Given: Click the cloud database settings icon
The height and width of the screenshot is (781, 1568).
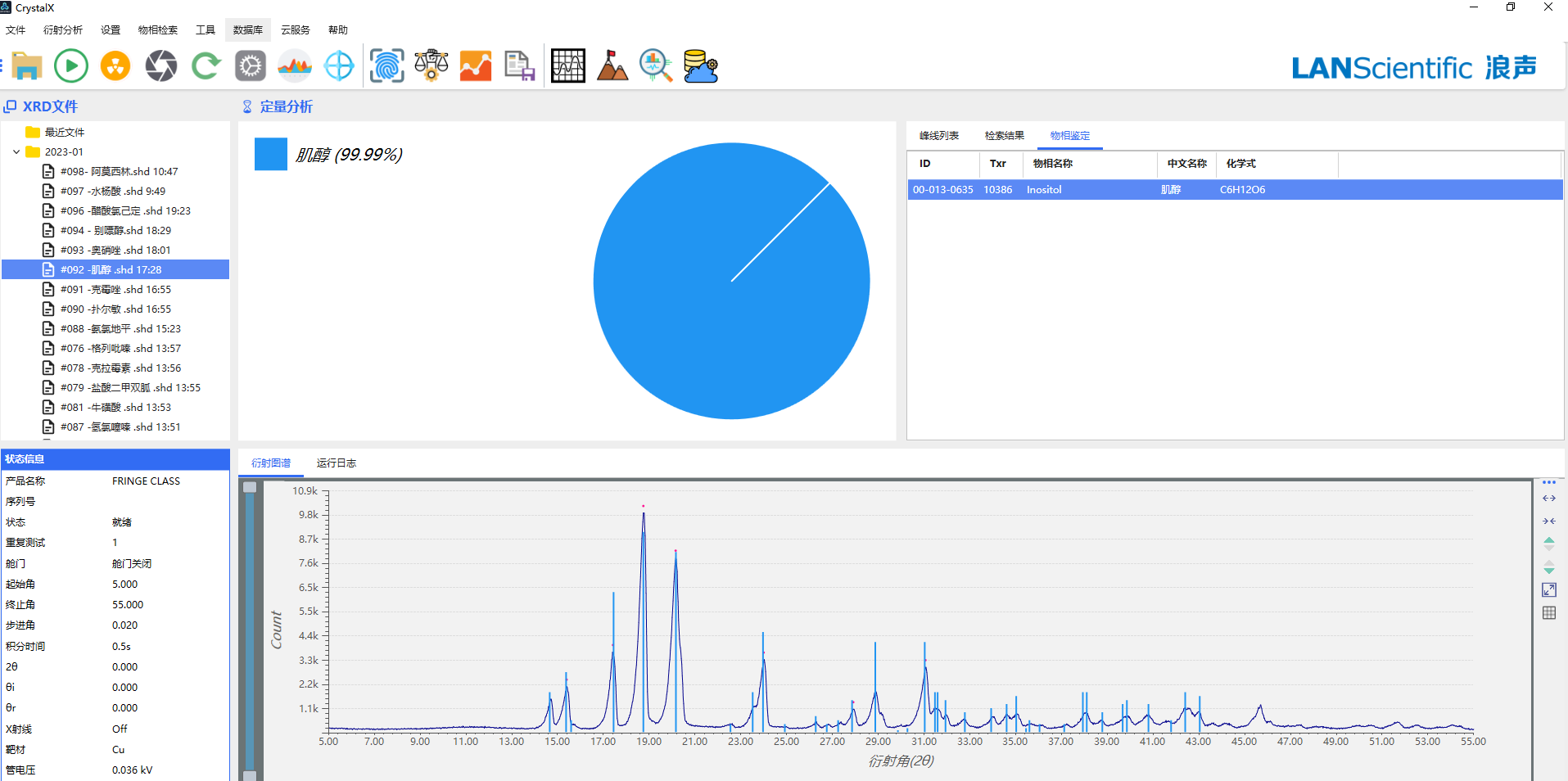Looking at the screenshot, I should coord(700,65).
